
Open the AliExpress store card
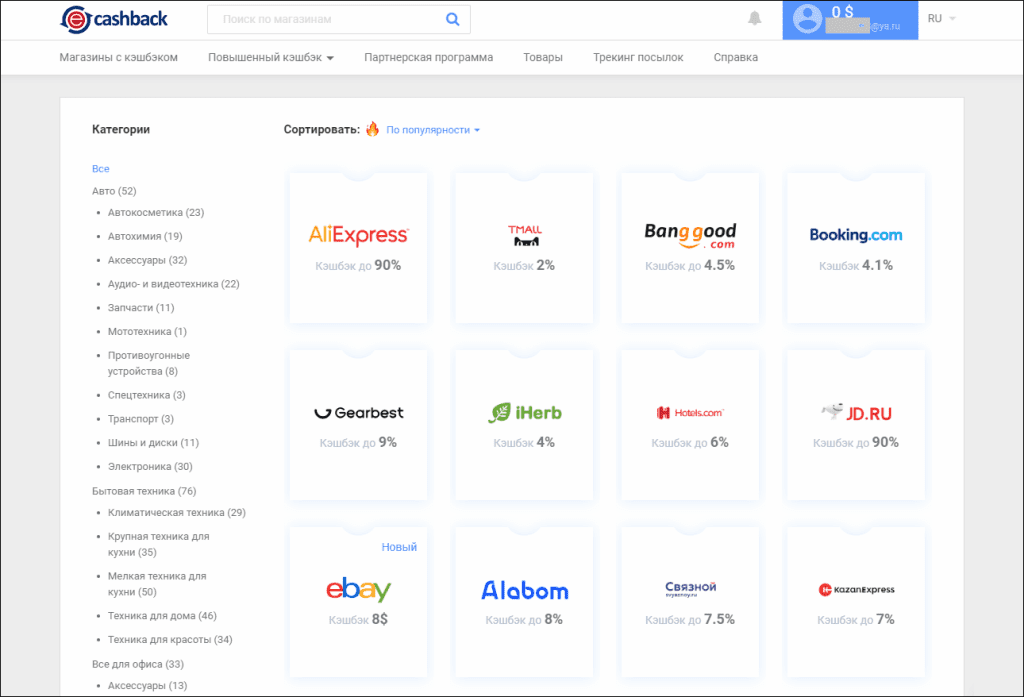click(x=358, y=247)
